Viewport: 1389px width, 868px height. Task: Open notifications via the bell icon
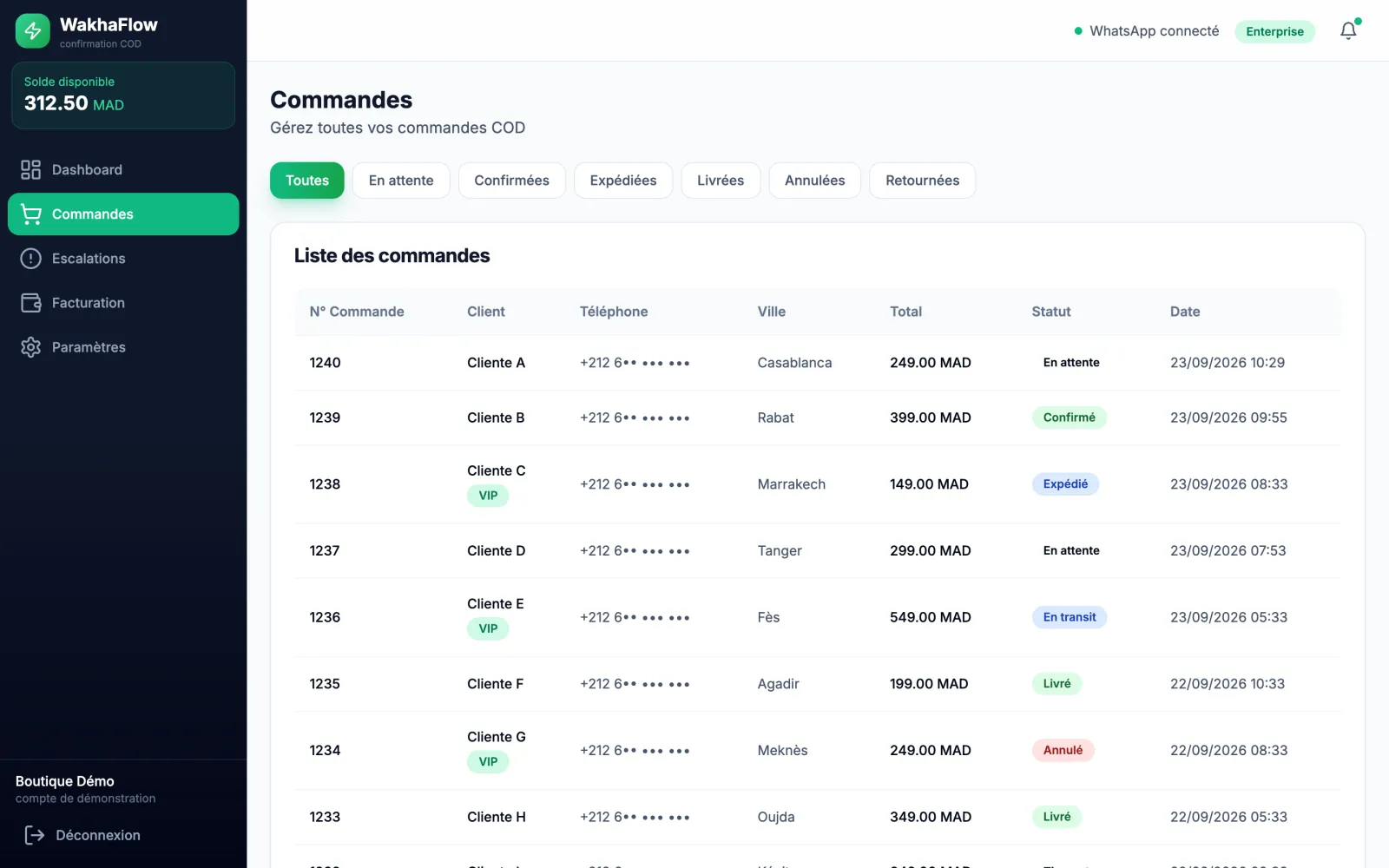click(1348, 31)
